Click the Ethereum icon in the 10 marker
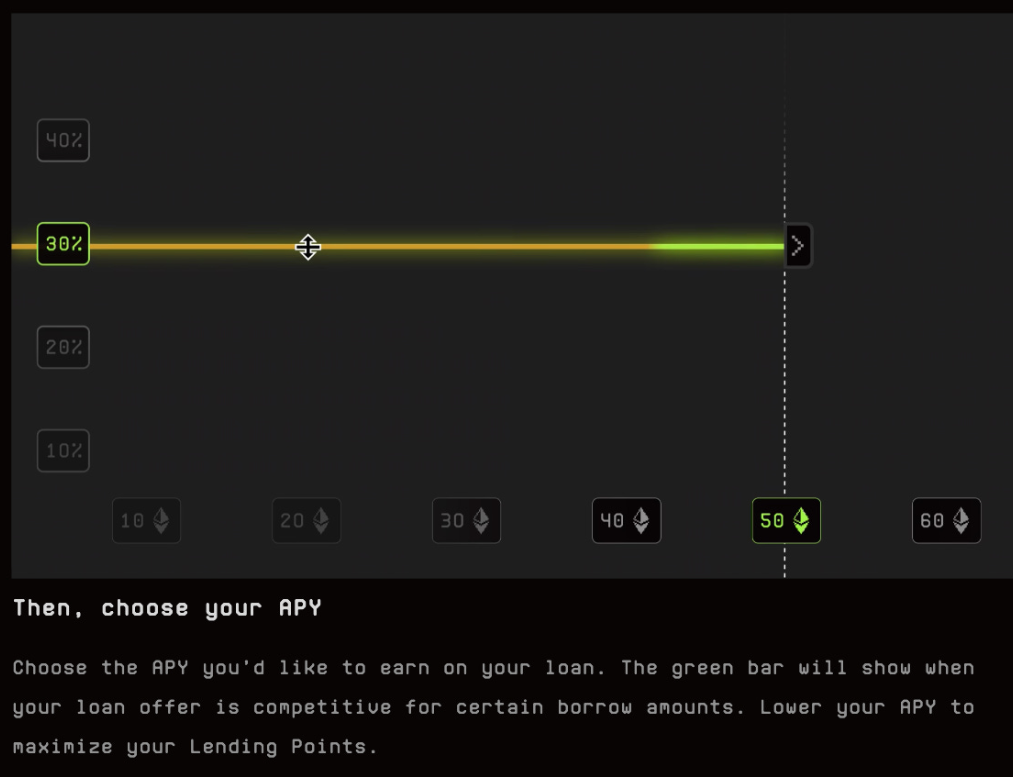Viewport: 1013px width, 777px height. tap(160, 521)
